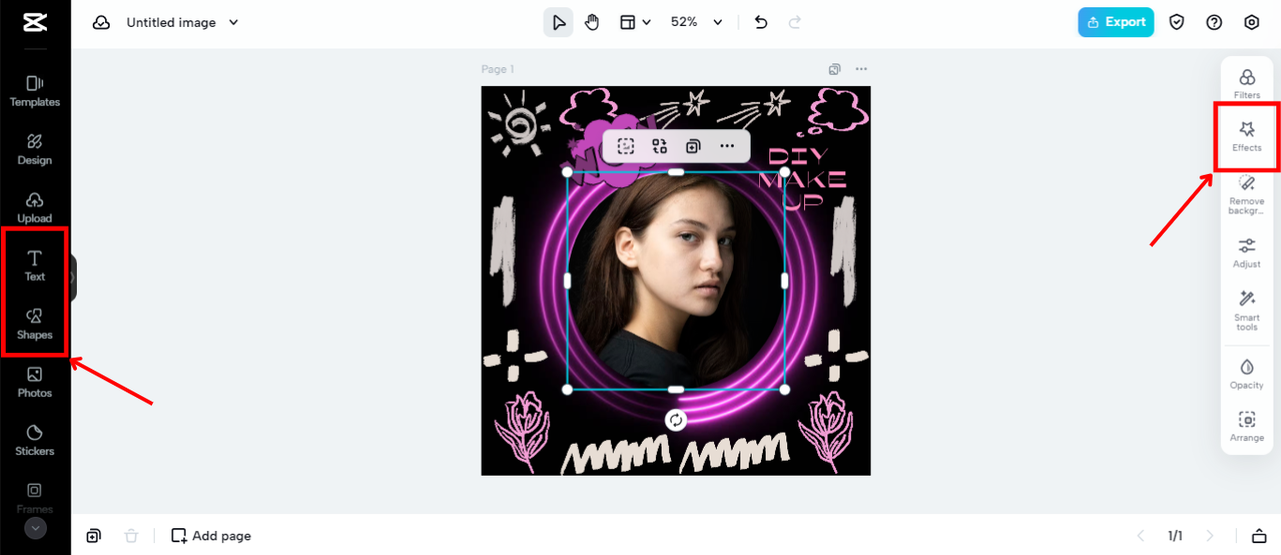Open the Text panel
The width and height of the screenshot is (1281, 555).
[35, 265]
